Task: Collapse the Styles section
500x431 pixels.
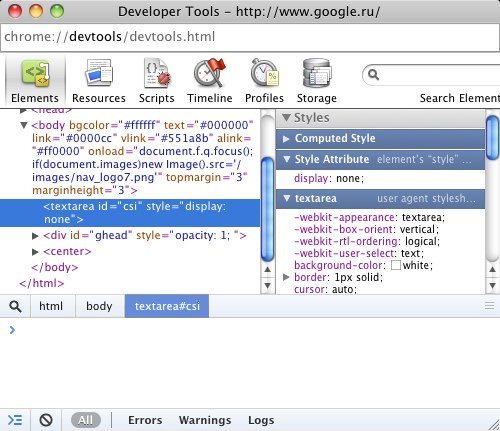Action: [286, 117]
